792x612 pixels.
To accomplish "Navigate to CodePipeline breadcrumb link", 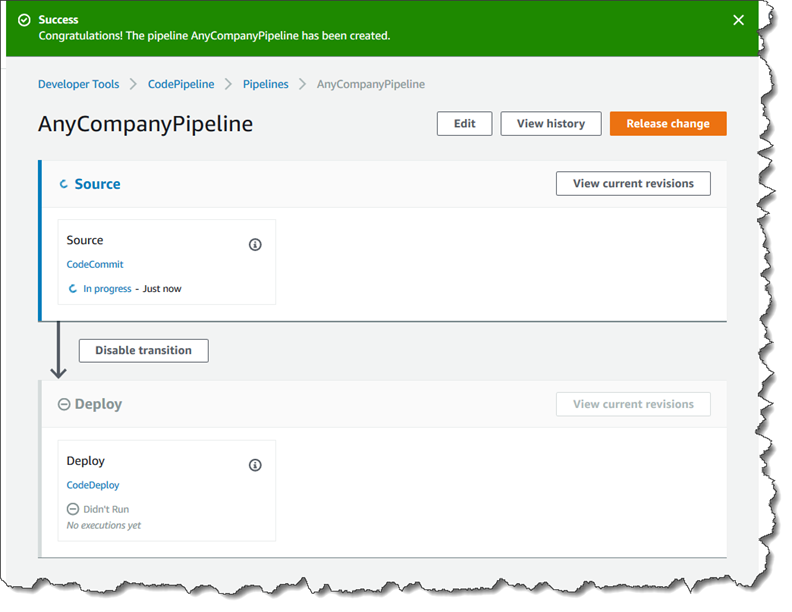I will pos(181,85).
